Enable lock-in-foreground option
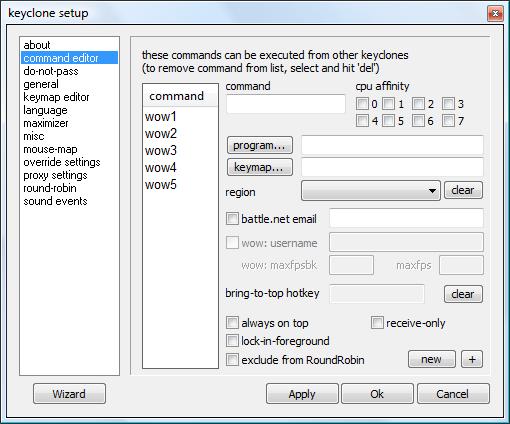 point(232,341)
